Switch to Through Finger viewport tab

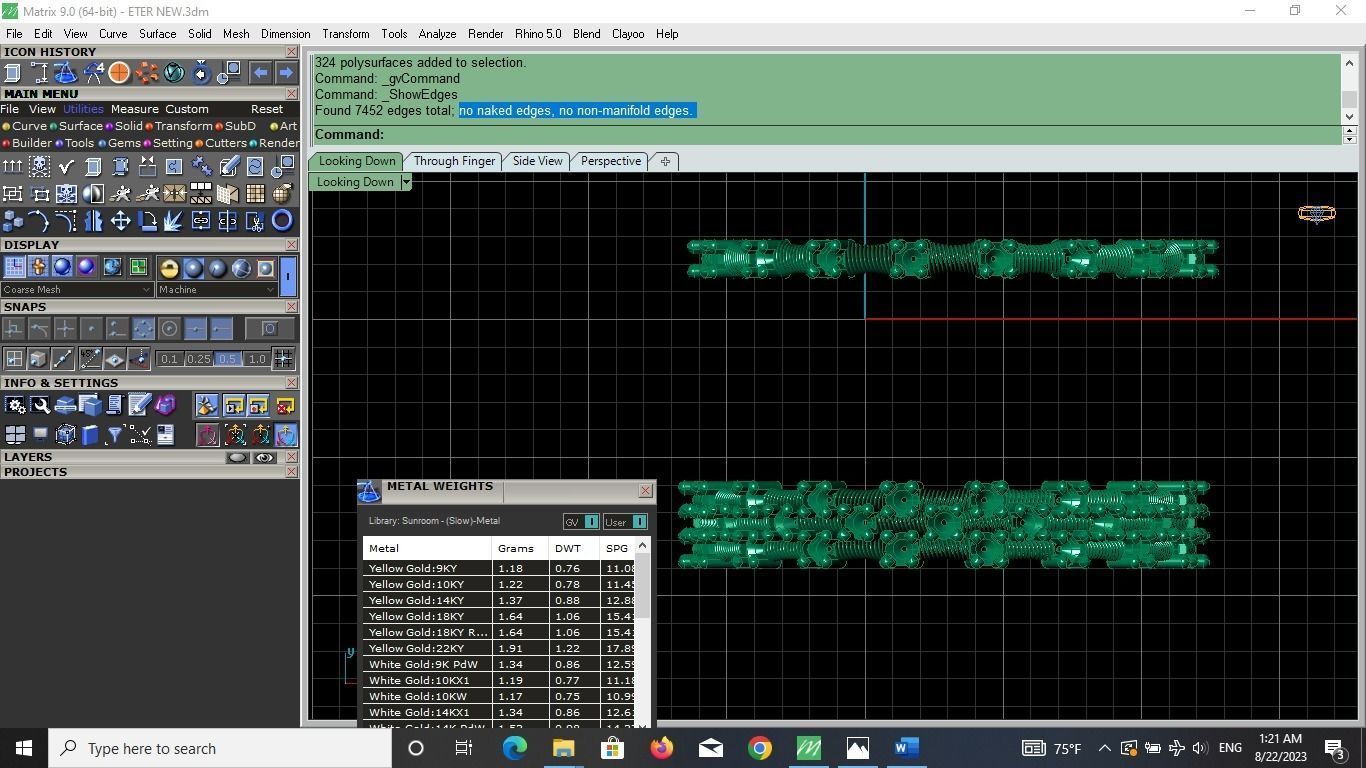click(454, 161)
